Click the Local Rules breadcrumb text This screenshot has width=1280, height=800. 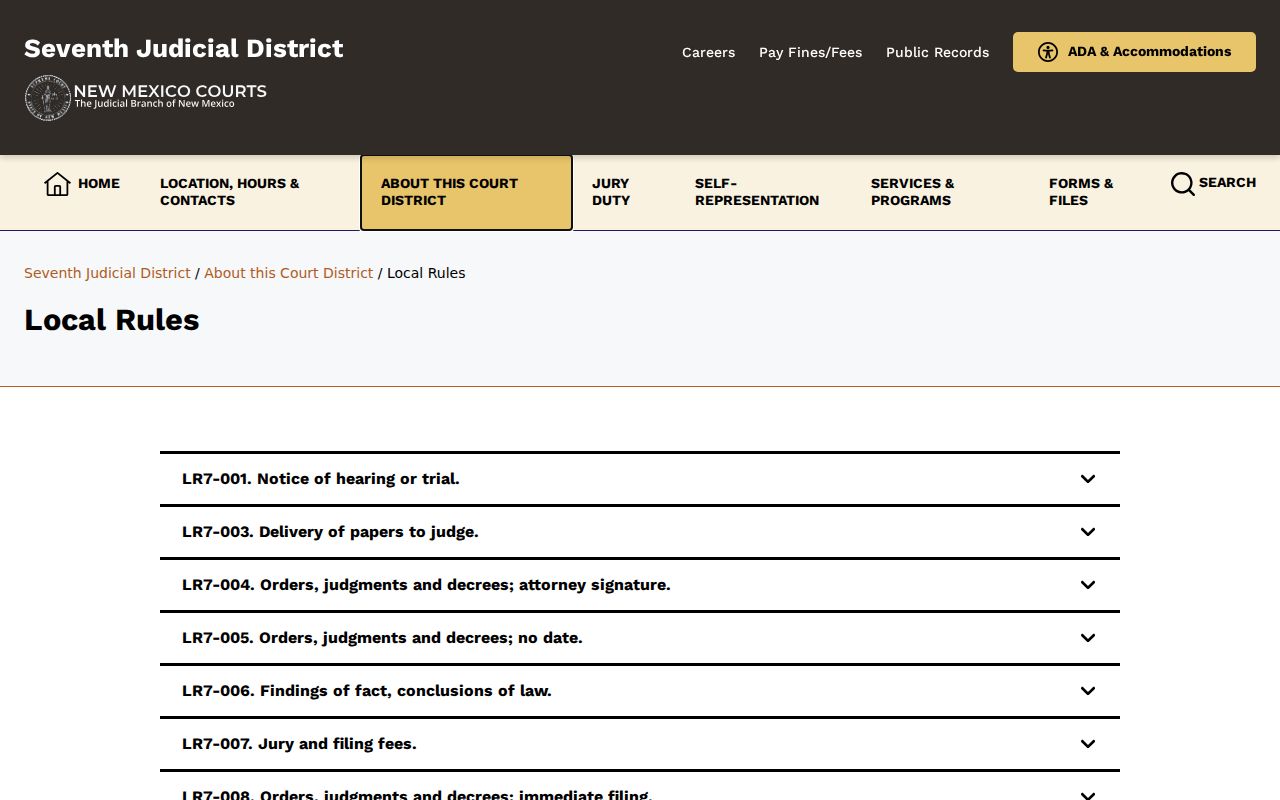click(x=426, y=273)
